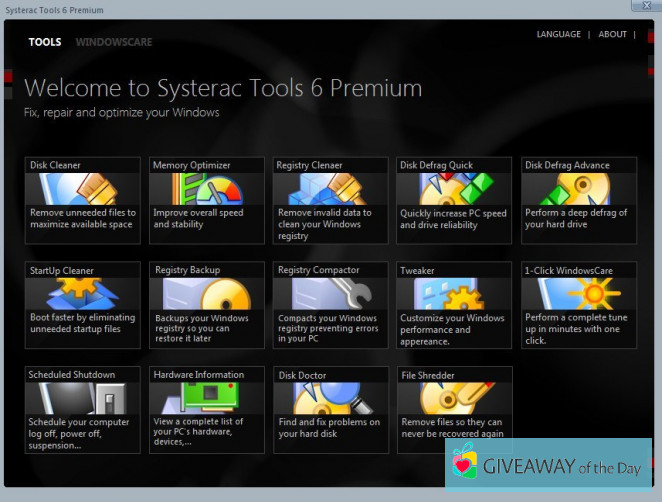
Task: Open the LANGUAGE menu
Action: 558,34
